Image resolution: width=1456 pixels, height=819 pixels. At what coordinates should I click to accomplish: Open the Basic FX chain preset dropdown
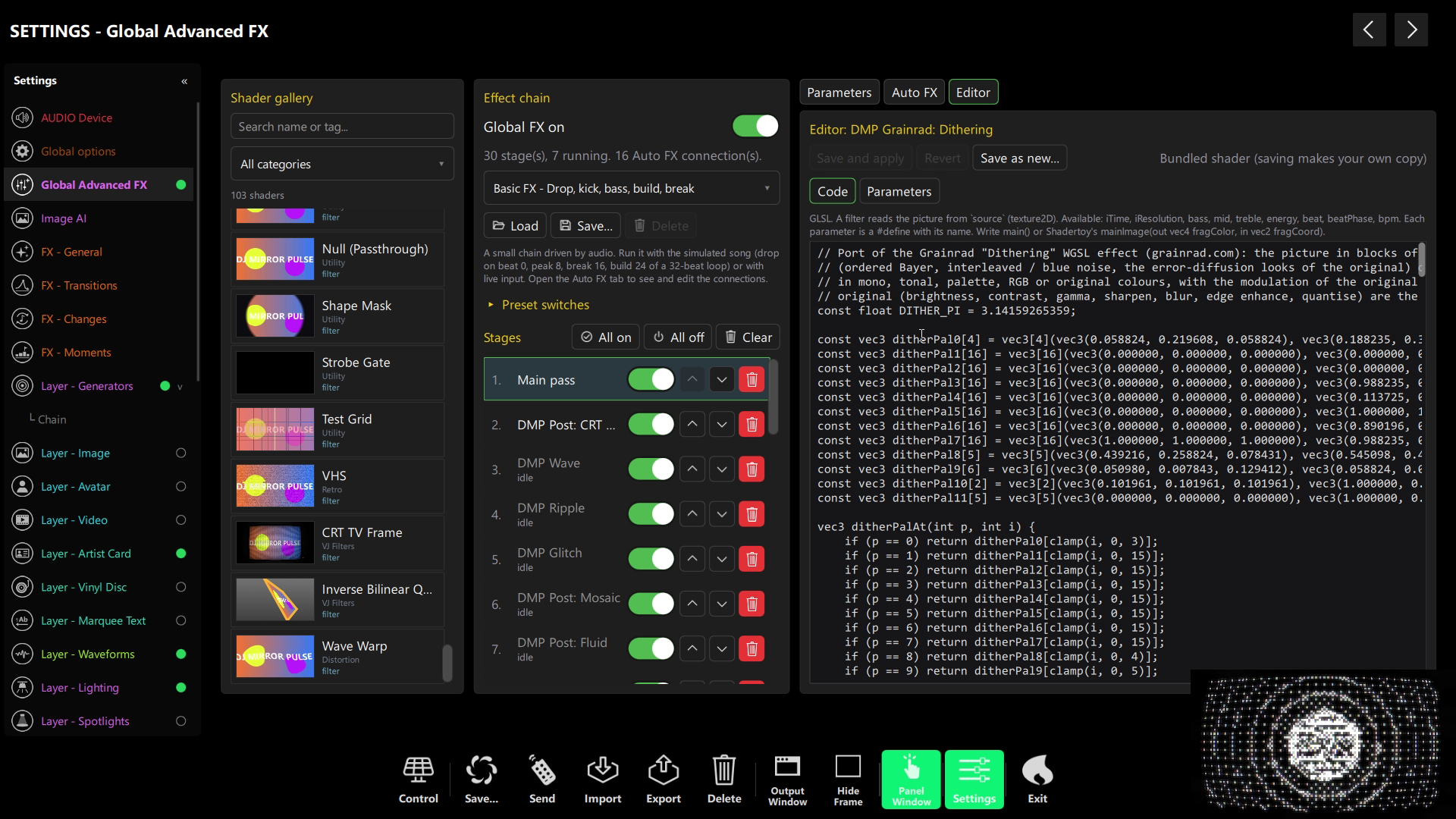[631, 188]
